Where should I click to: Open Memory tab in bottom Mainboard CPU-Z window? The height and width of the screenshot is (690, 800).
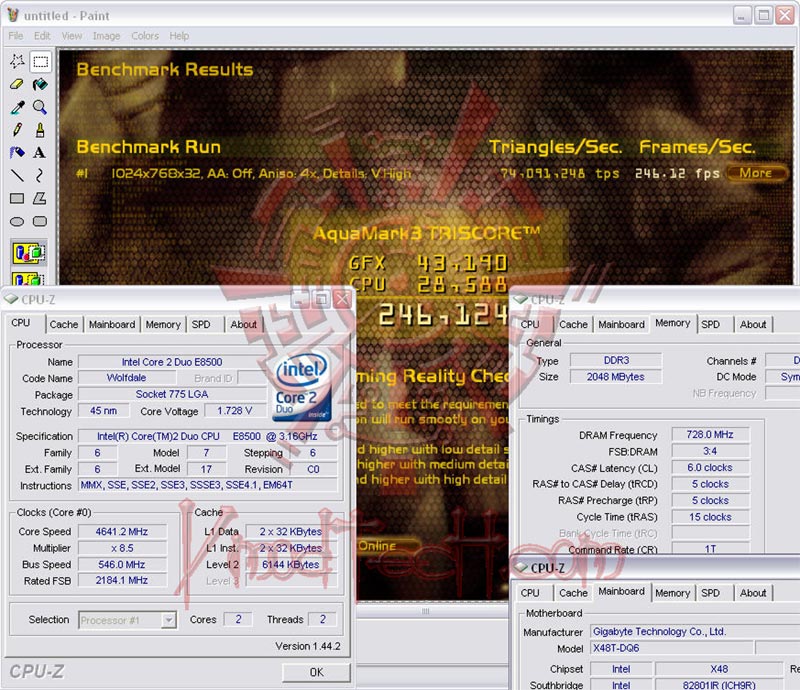pyautogui.click(x=672, y=593)
